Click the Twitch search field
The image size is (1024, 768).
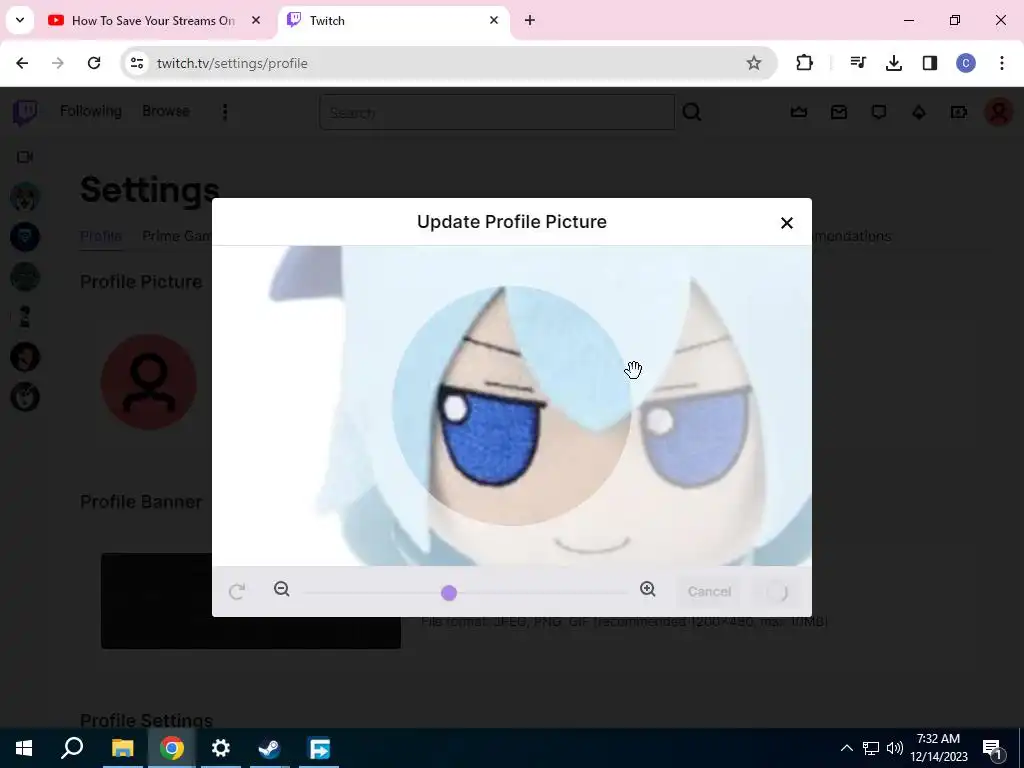point(497,112)
